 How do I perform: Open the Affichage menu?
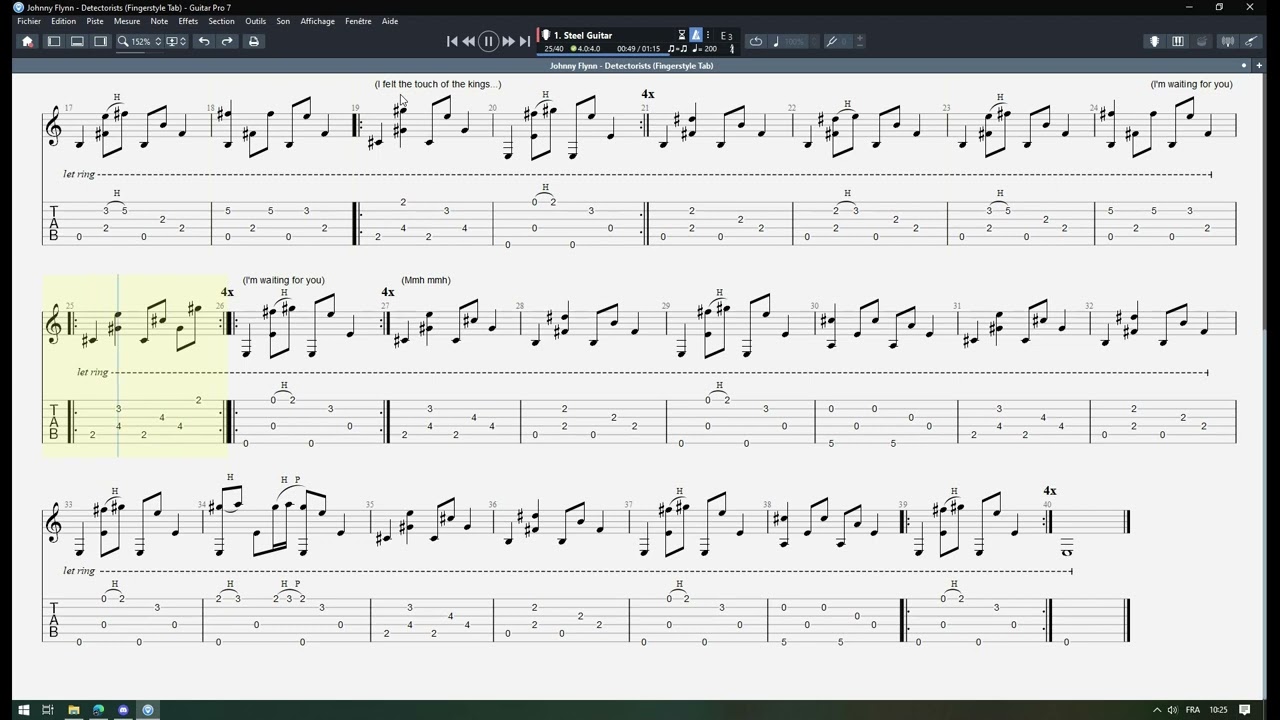(318, 21)
